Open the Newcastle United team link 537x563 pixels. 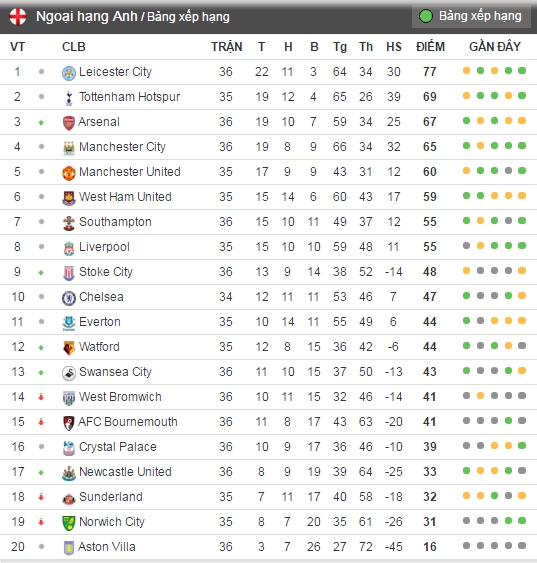pos(125,472)
